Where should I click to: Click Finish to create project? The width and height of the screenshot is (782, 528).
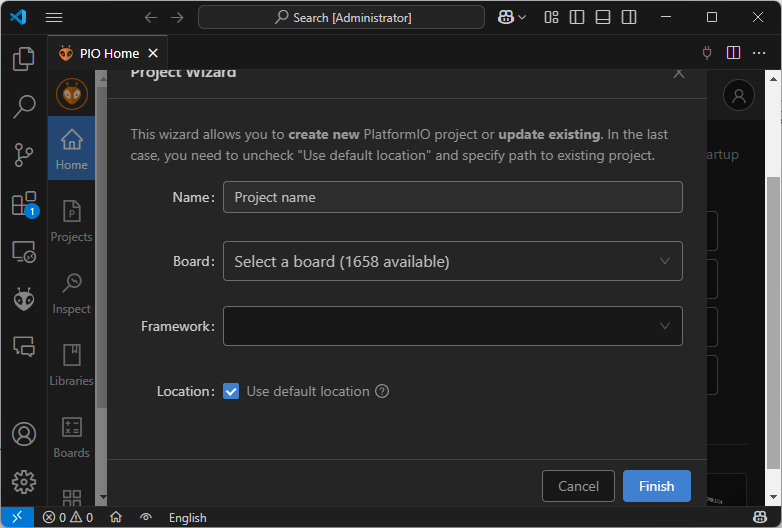click(656, 486)
